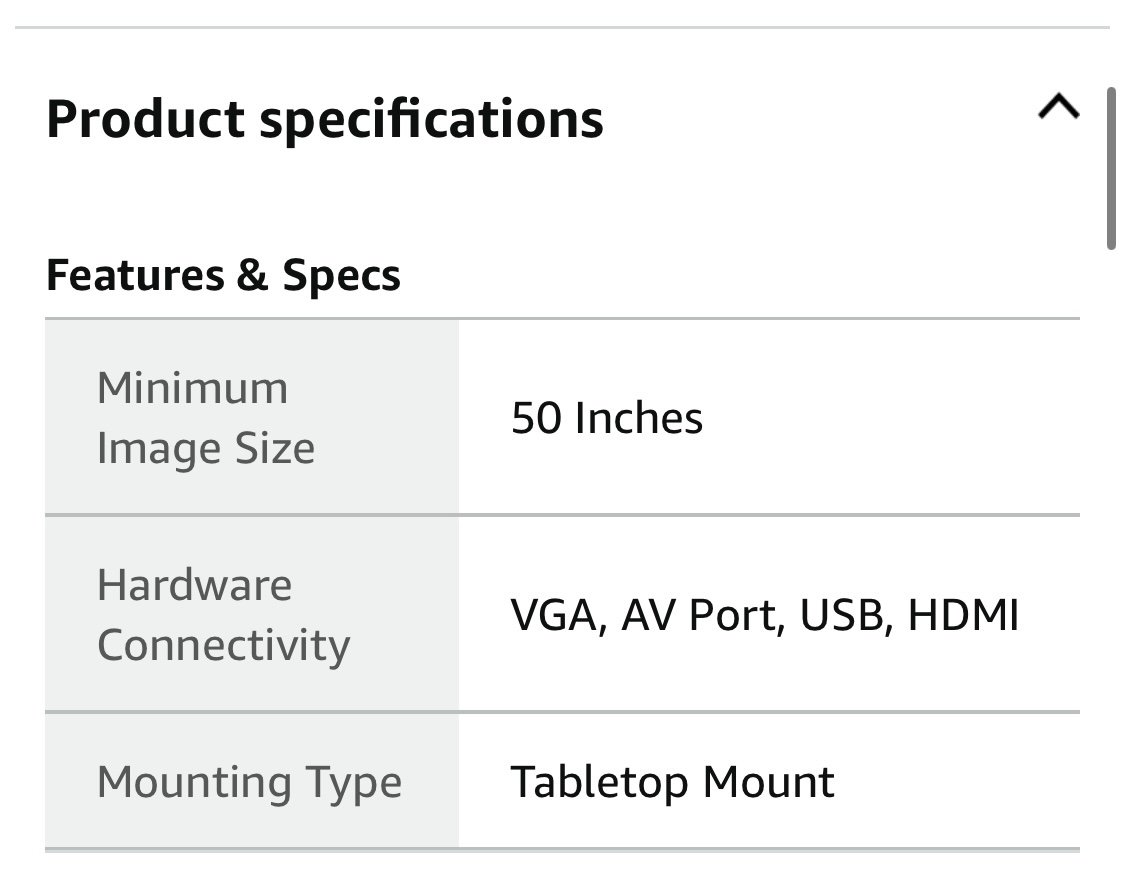Click the 50 Inches value
Screen dimensions: 1125x891
coord(606,418)
